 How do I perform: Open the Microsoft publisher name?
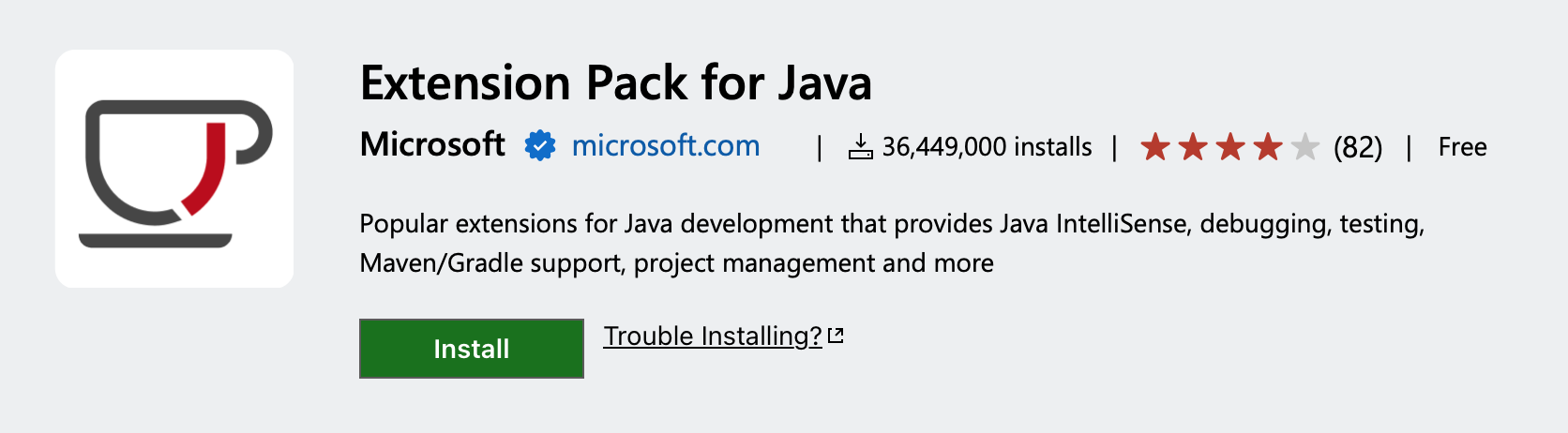[432, 144]
